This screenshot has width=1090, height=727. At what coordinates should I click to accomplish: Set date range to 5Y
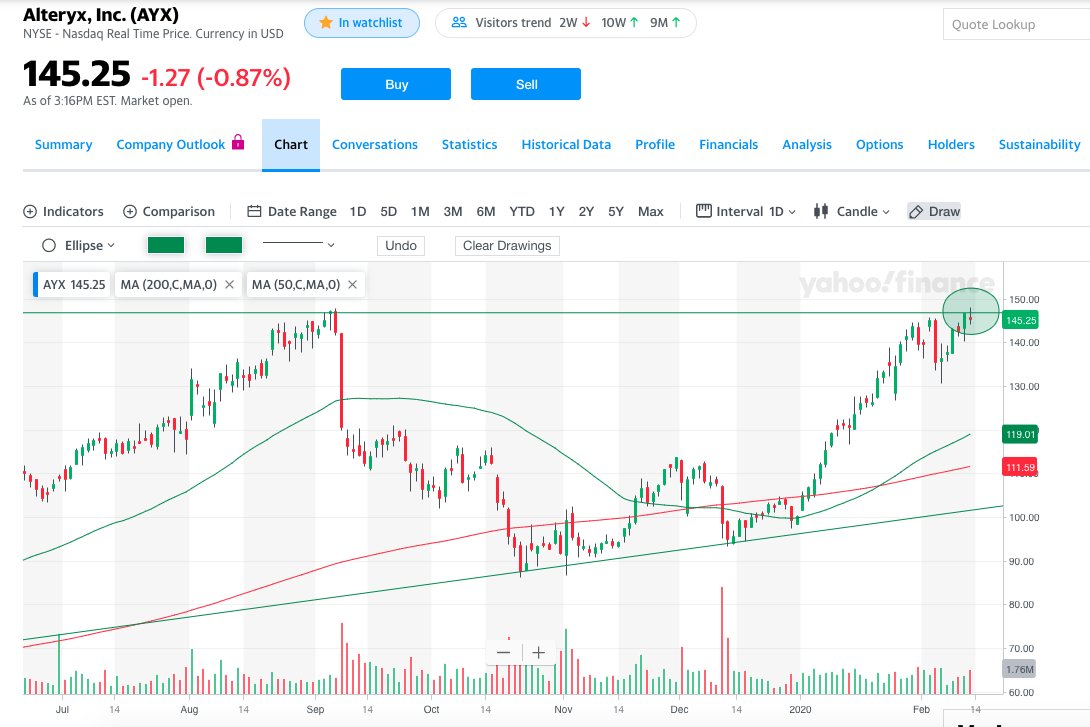[616, 211]
